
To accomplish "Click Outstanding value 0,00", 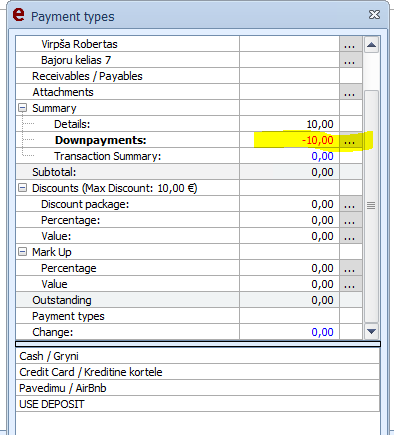I will [322, 300].
